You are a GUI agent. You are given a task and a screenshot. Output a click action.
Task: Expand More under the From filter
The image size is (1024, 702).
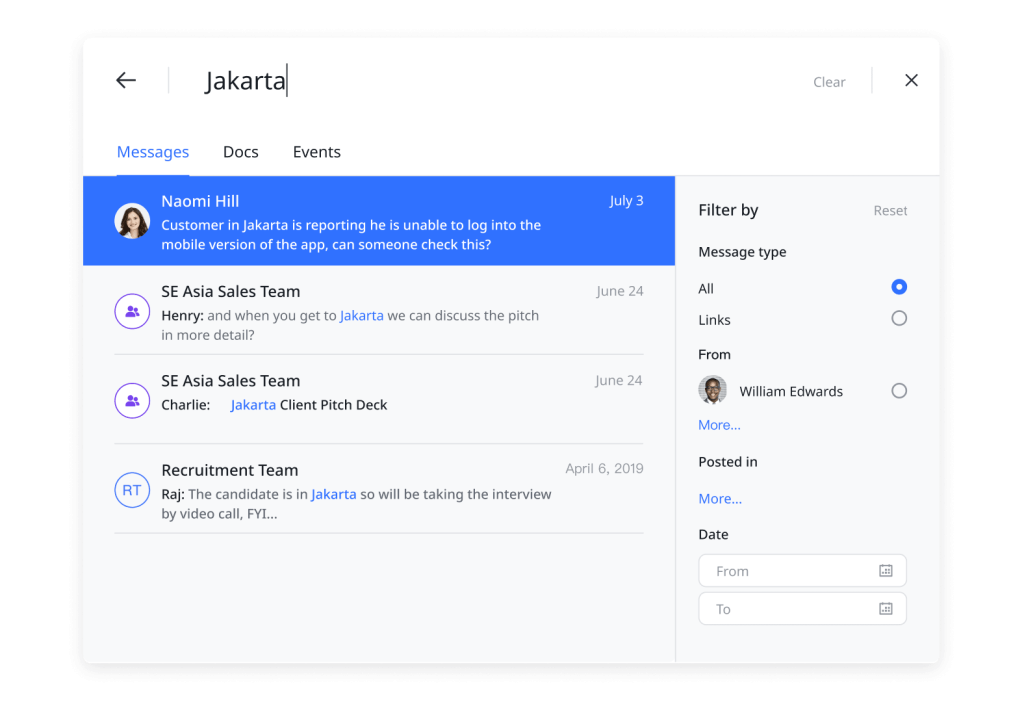[x=719, y=425]
